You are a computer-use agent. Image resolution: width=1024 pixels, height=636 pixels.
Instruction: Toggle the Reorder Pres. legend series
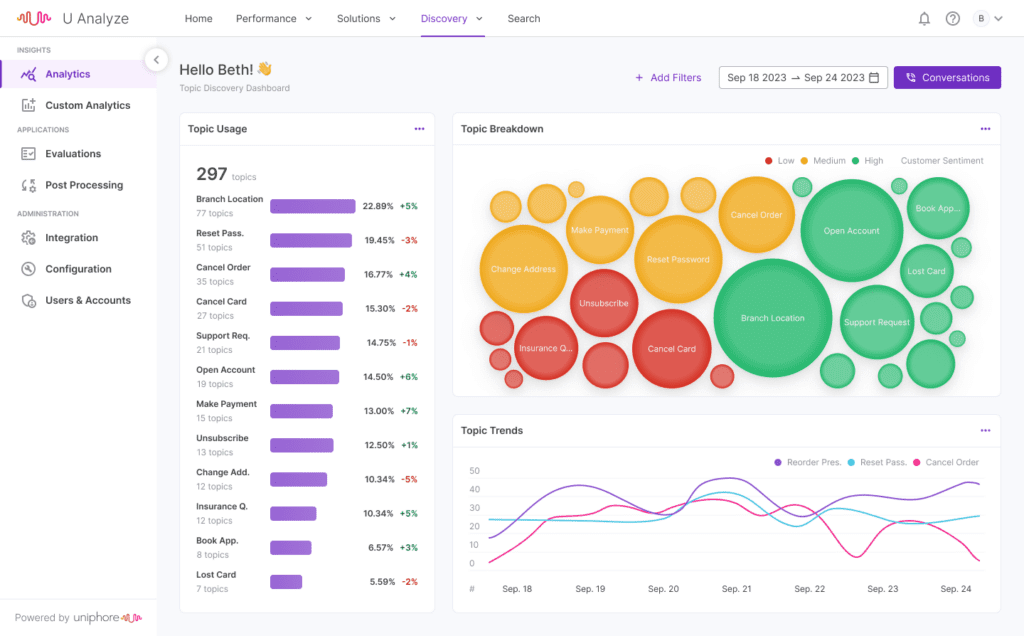pos(810,462)
